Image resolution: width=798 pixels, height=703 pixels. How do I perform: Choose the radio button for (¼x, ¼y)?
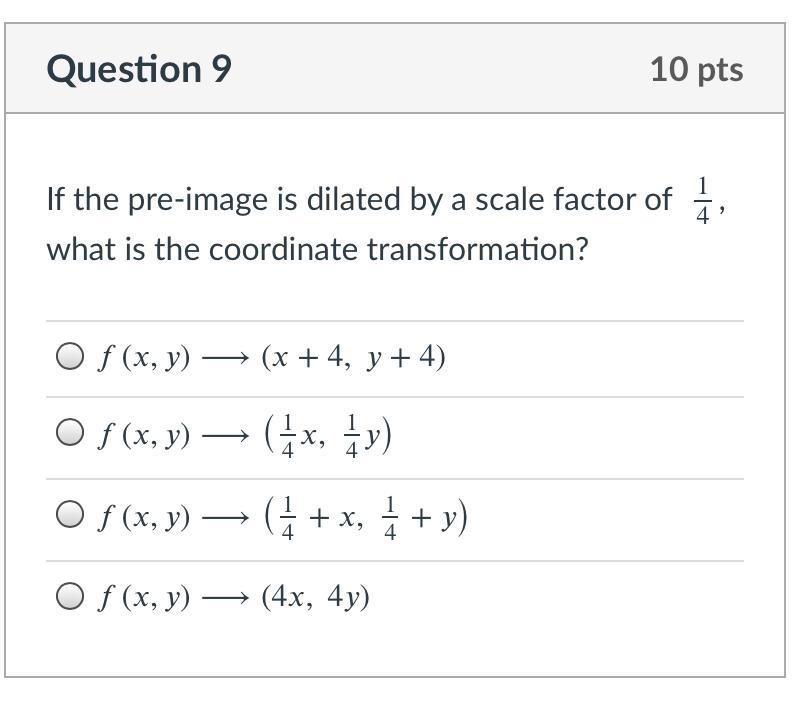coord(69,433)
